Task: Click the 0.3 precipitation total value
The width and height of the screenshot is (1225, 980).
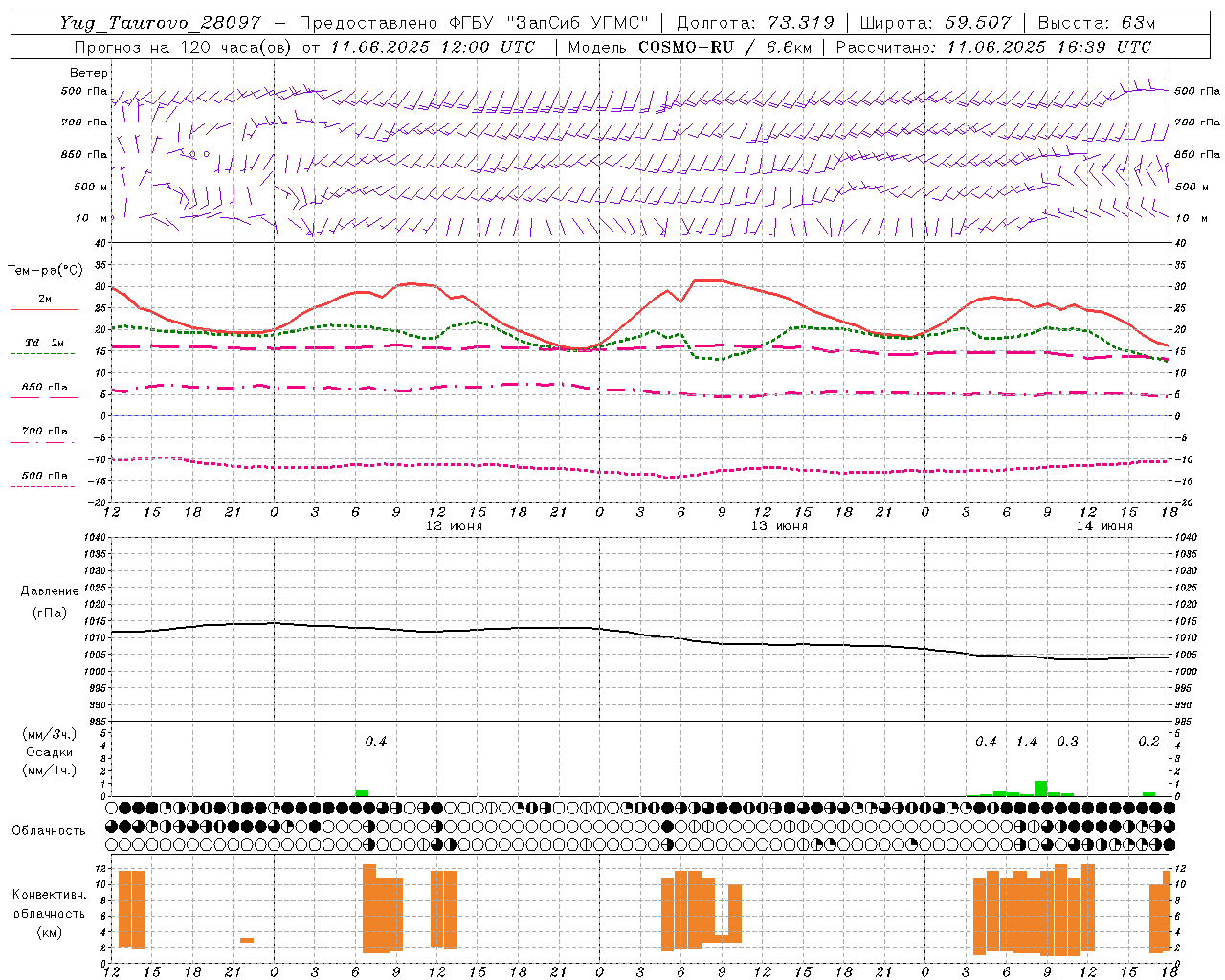Action: tap(1067, 742)
